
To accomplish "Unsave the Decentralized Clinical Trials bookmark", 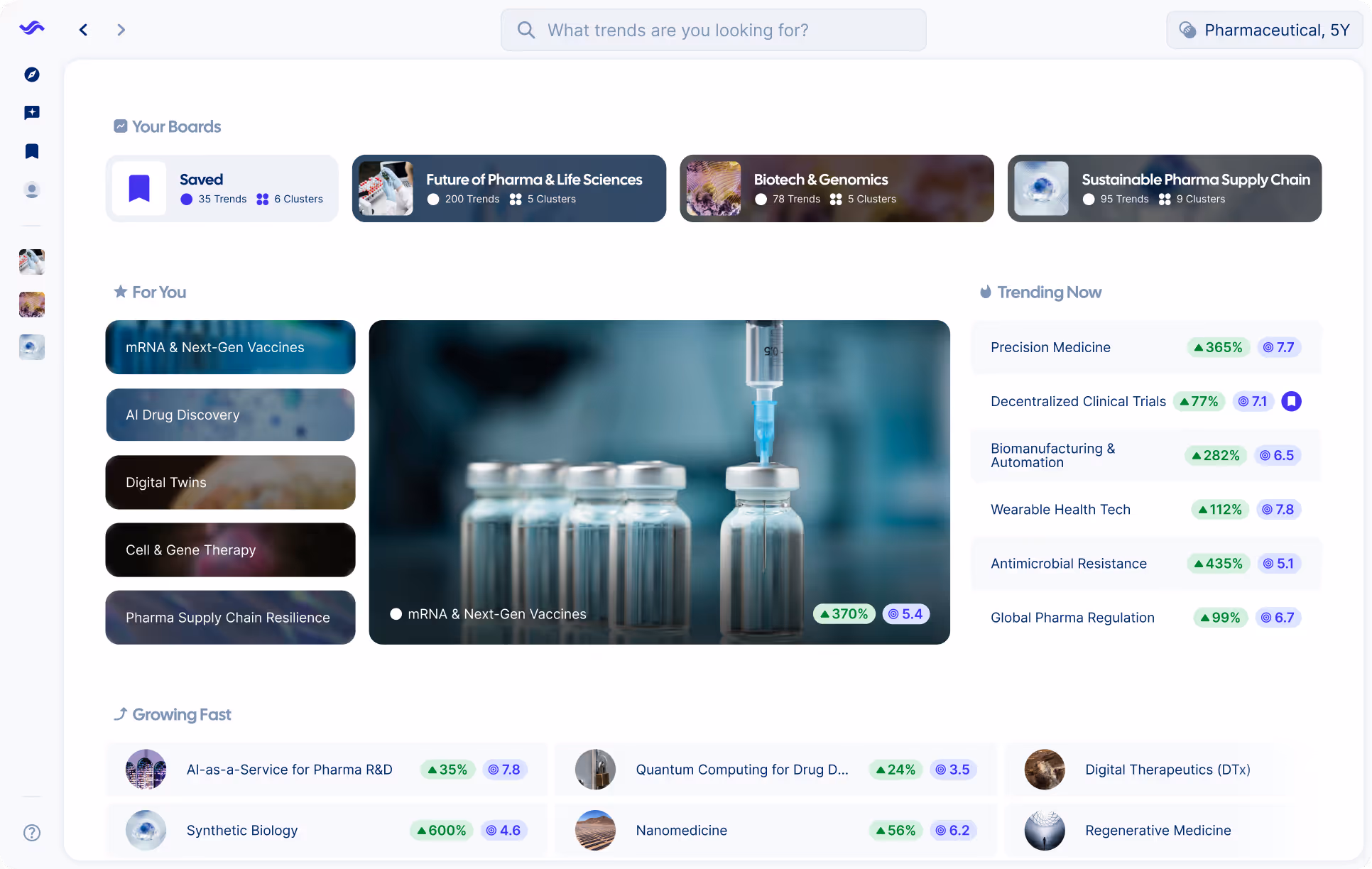I will (1291, 401).
